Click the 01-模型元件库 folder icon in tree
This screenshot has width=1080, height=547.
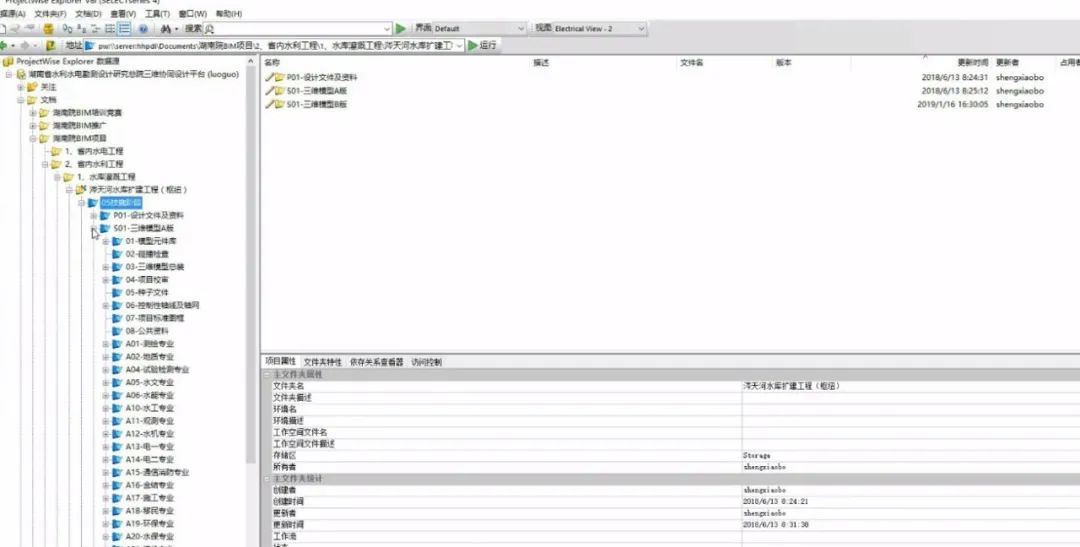[117, 241]
